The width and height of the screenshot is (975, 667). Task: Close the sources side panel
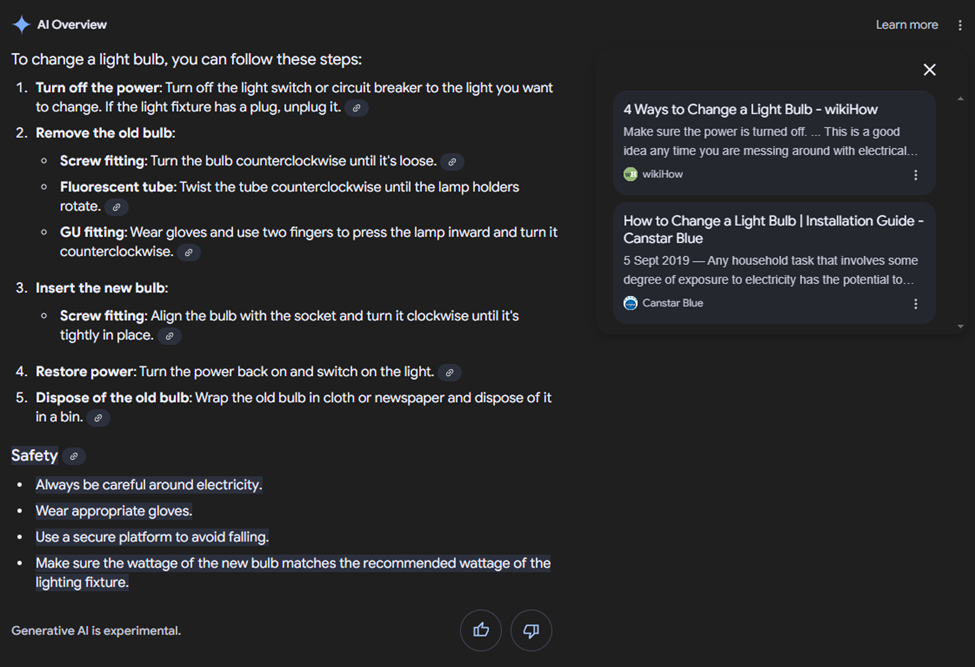coord(930,70)
